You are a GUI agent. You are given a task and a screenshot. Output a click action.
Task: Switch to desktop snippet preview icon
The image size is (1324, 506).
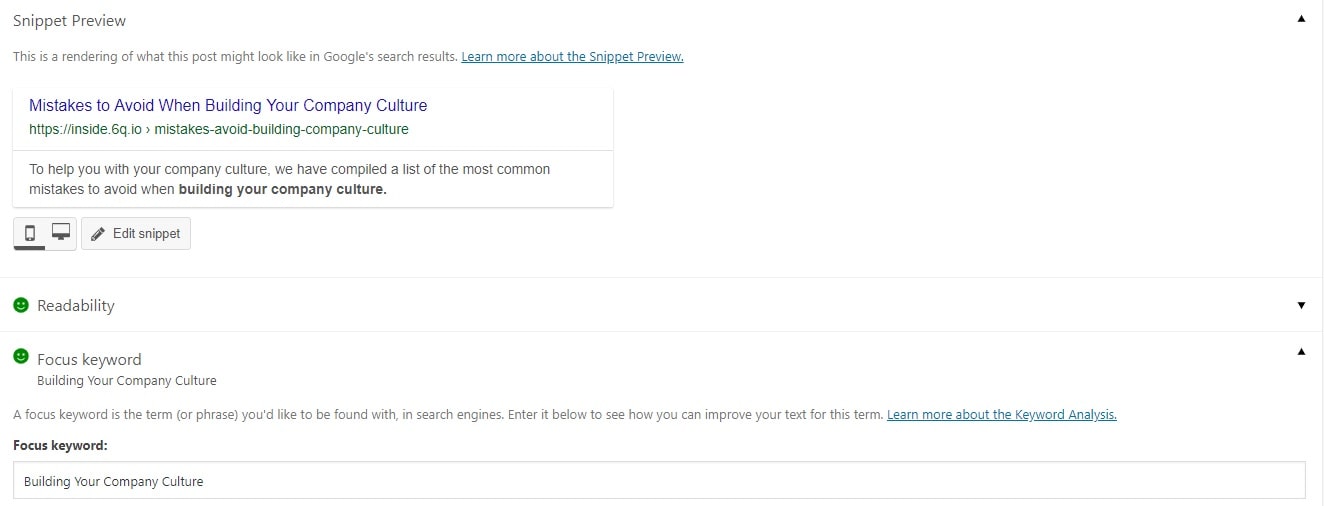tap(61, 233)
